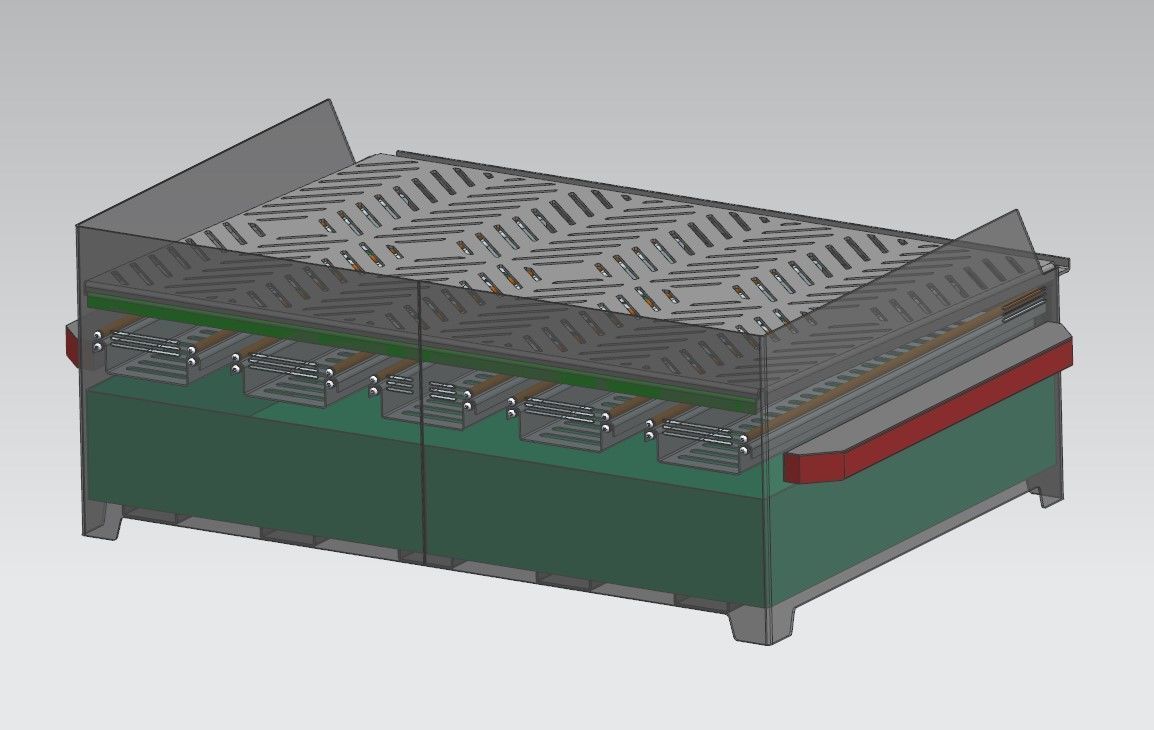Select the long copper rail along the right side
1154x730 pixels.
point(894,364)
